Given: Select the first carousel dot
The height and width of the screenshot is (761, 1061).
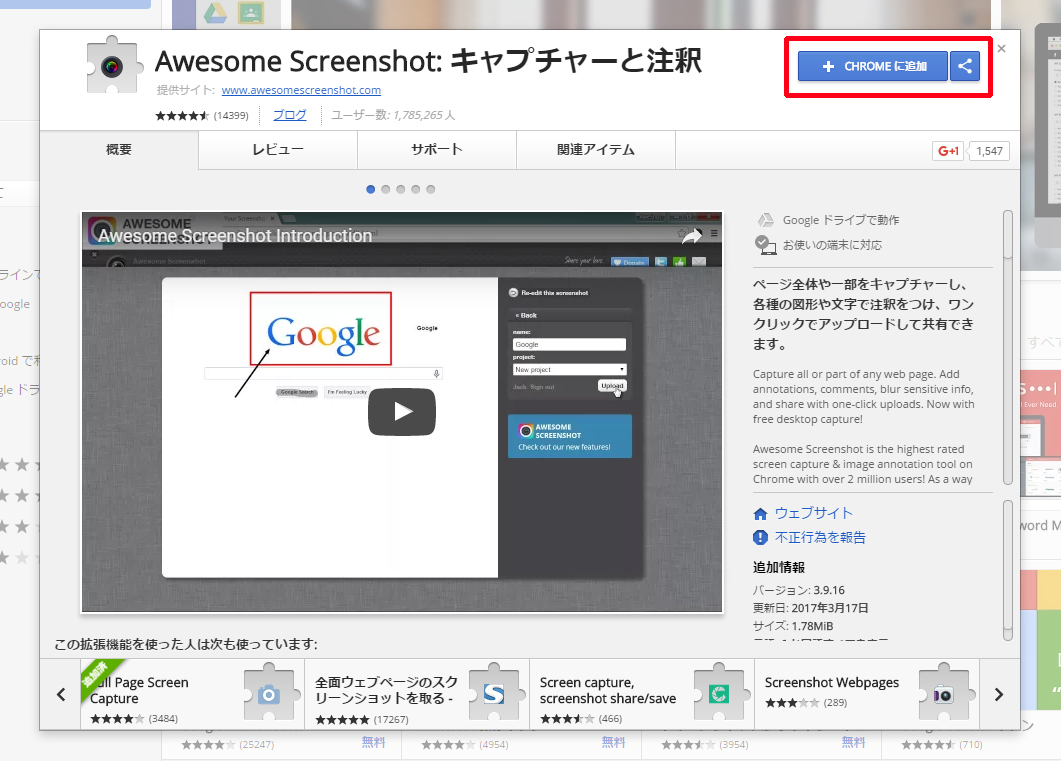Looking at the screenshot, I should [x=370, y=189].
